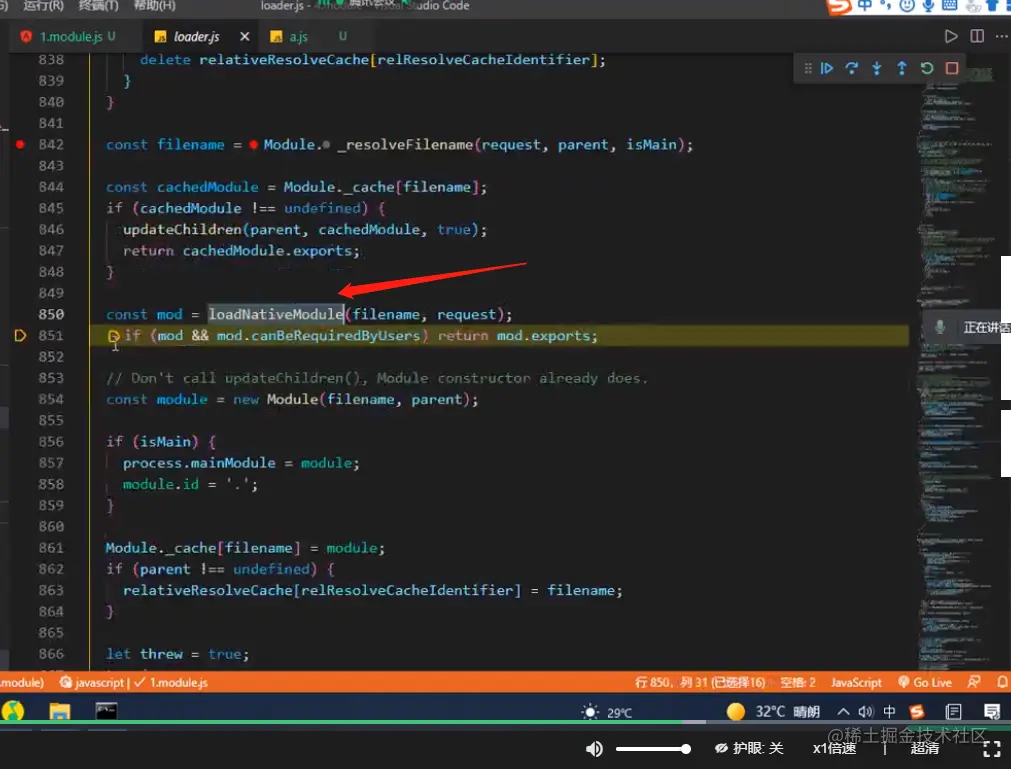Open the Sogou soft keyboard icon
The width and height of the screenshot is (1011, 769).
pyautogui.click(x=950, y=6)
